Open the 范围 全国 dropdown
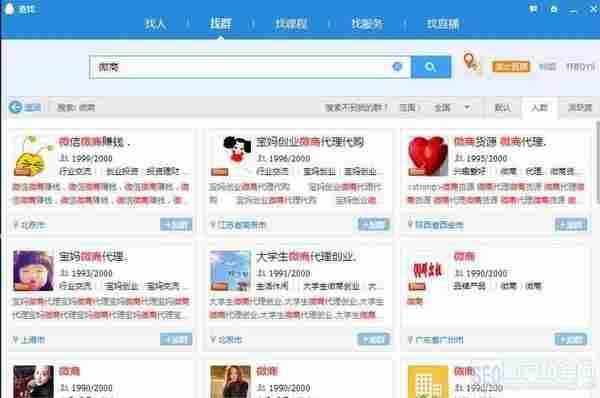Viewport: 600px width, 398px height. (452, 108)
